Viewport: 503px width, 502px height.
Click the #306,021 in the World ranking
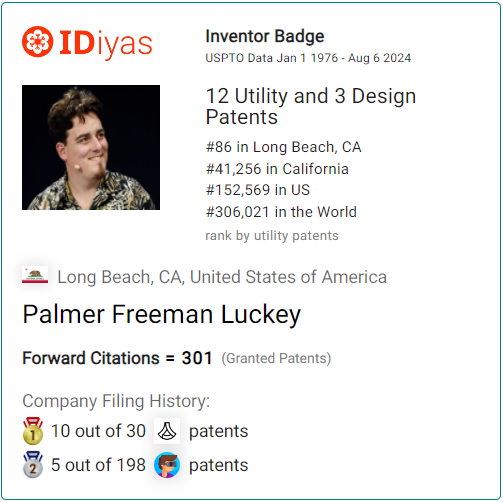(x=281, y=212)
